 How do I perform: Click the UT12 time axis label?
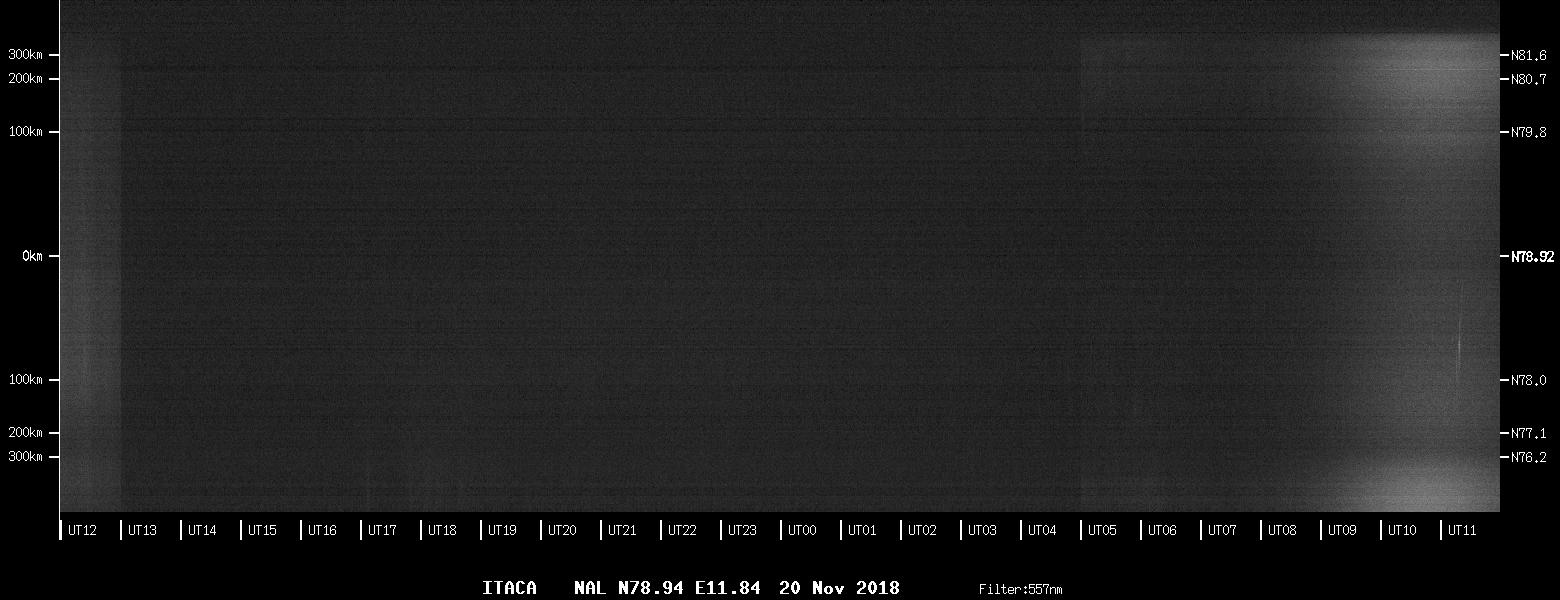click(x=82, y=531)
